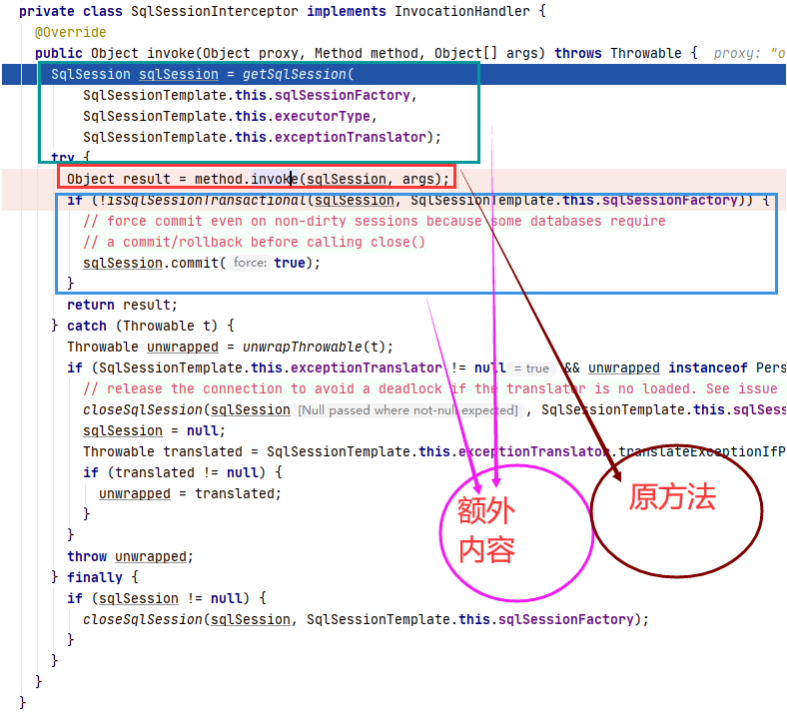
Task: Click the 'if (translated != null)' line
Action: [183, 473]
